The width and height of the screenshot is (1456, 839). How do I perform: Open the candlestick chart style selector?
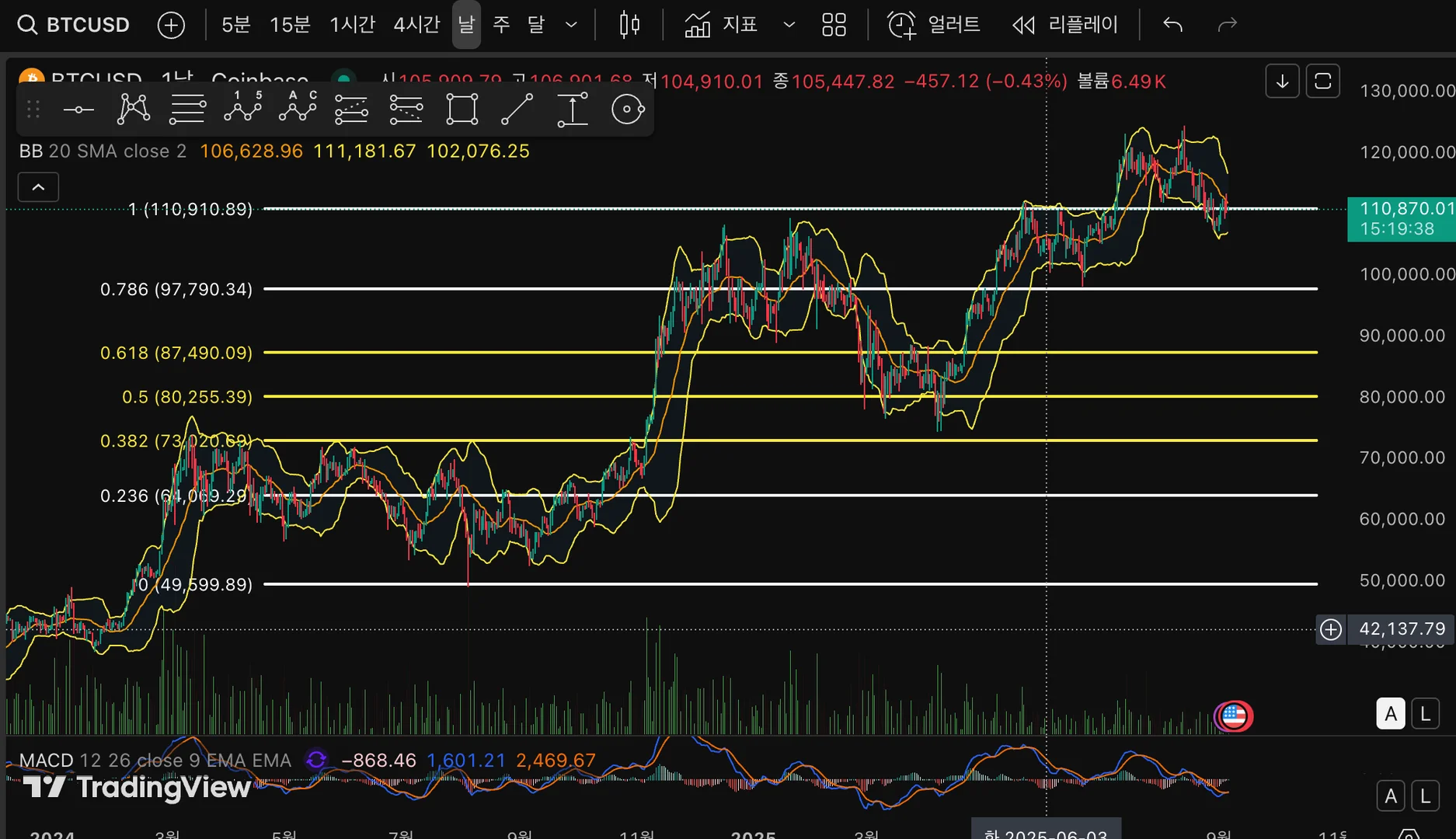pos(629,25)
